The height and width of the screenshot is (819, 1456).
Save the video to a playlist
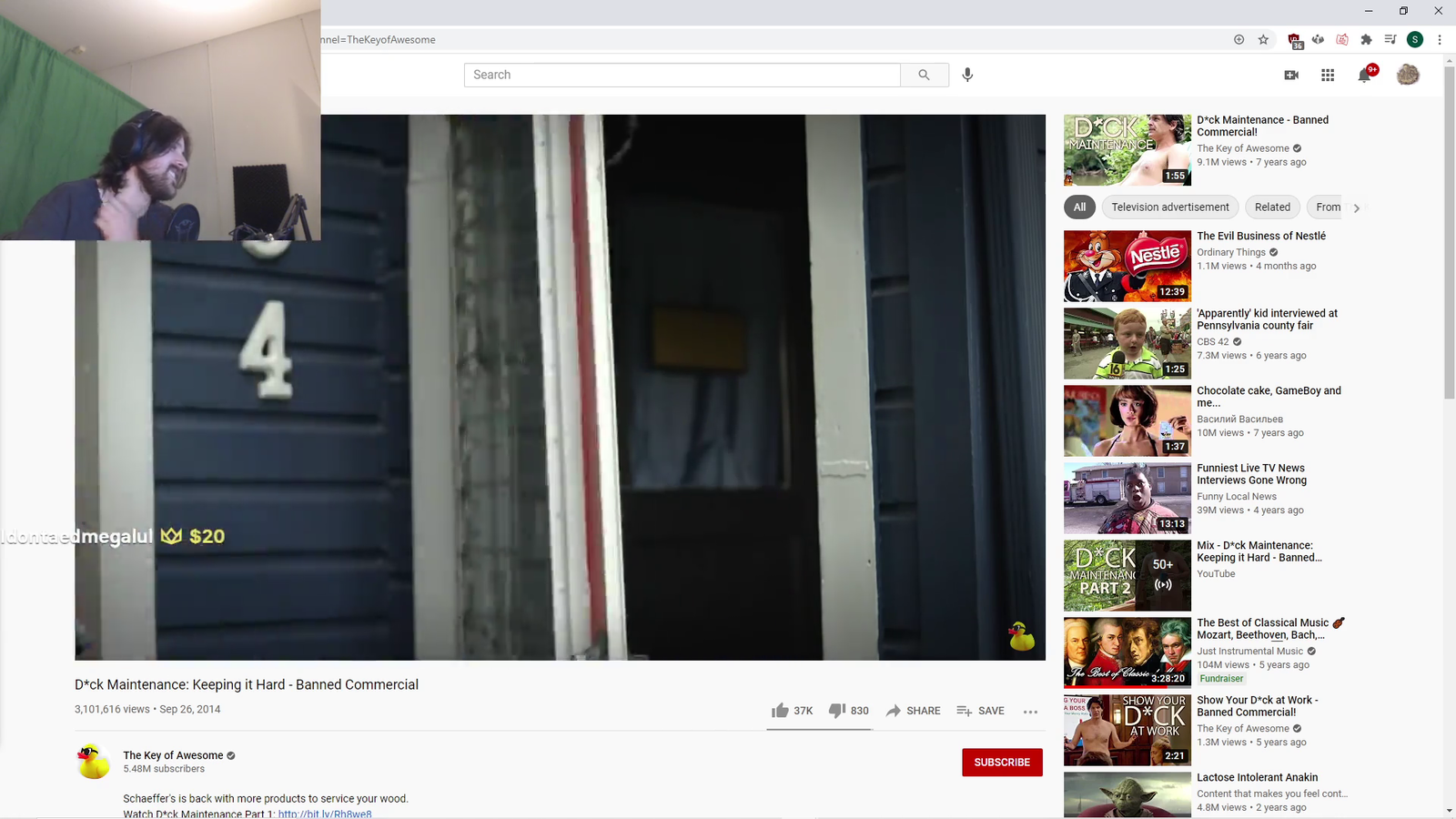tap(980, 711)
